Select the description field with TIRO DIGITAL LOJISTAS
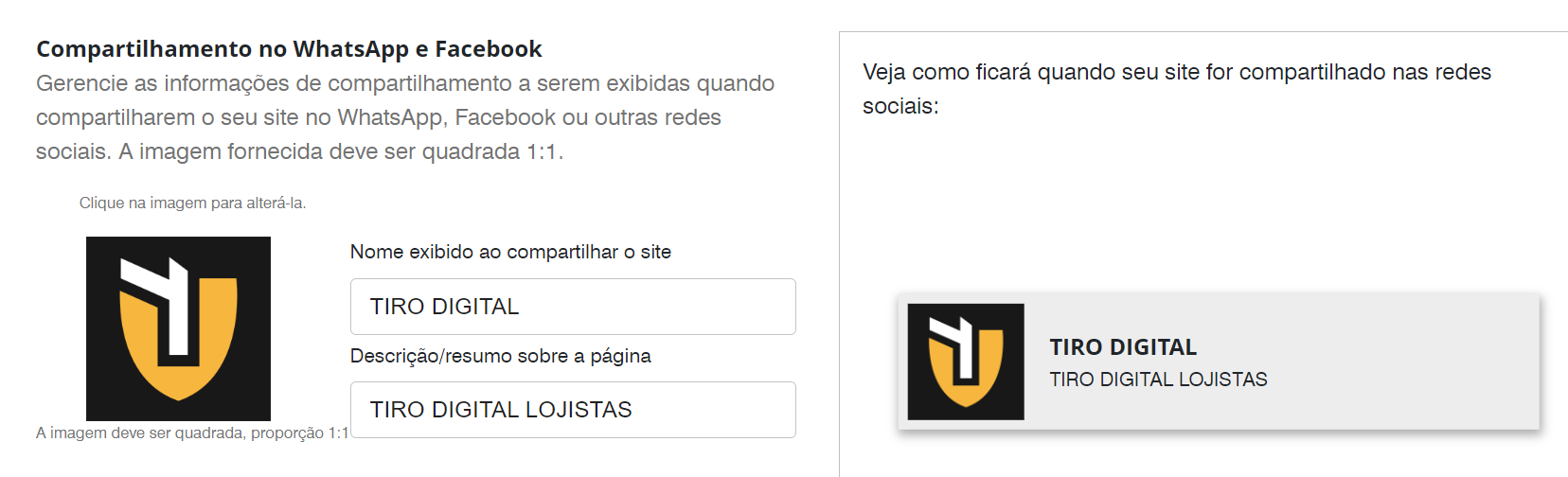The height and width of the screenshot is (477, 1568). (x=573, y=410)
